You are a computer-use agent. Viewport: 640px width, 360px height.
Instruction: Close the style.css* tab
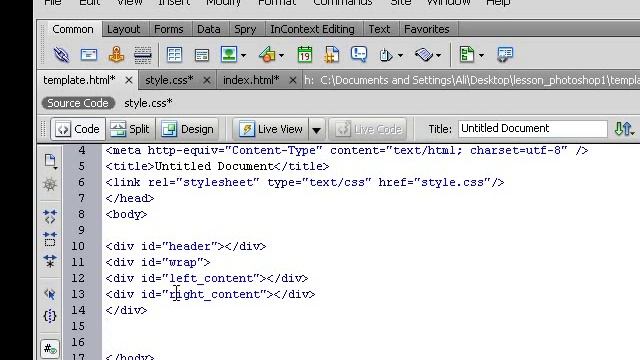click(207, 80)
